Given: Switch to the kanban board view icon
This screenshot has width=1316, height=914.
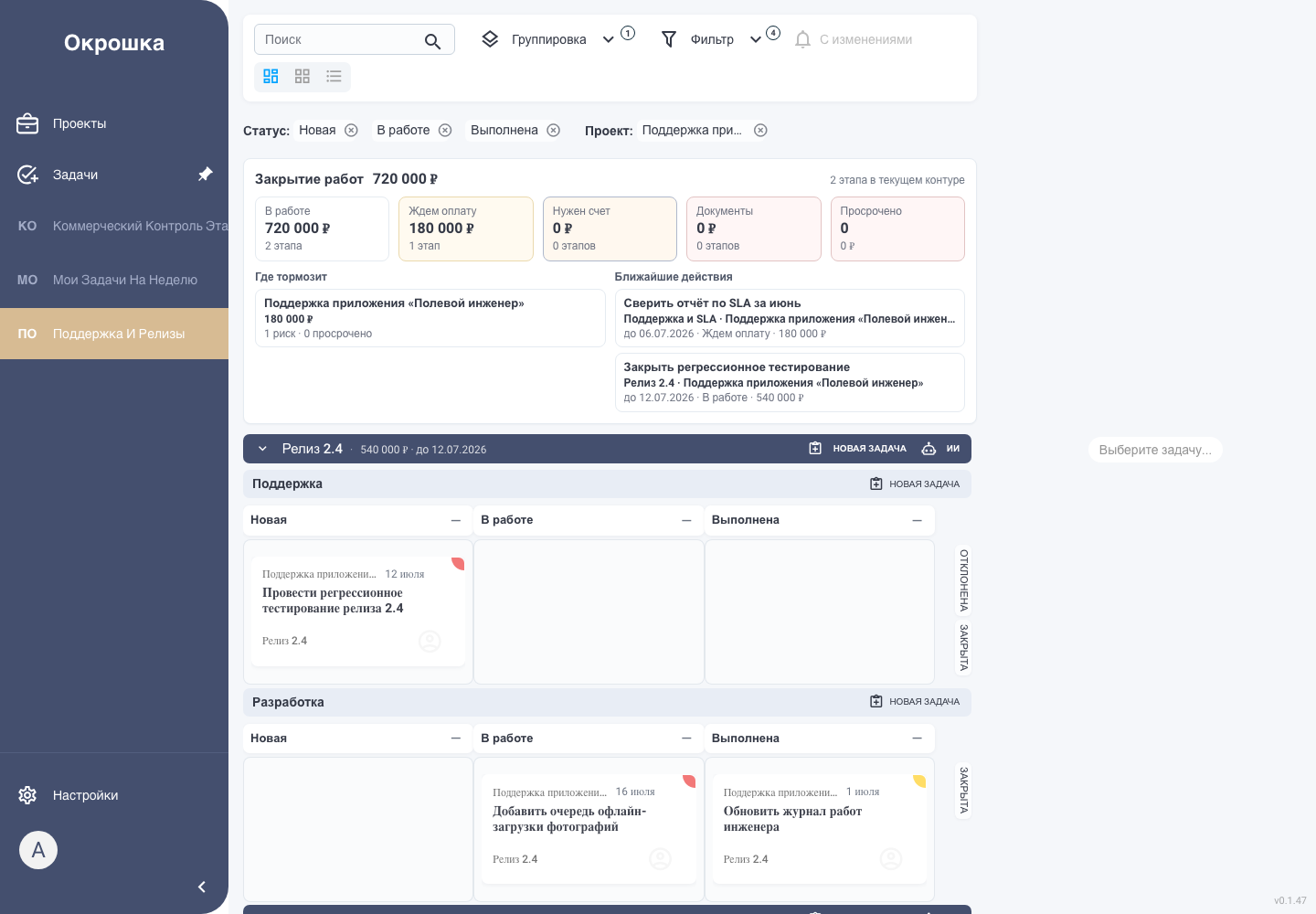Looking at the screenshot, I should tap(271, 77).
